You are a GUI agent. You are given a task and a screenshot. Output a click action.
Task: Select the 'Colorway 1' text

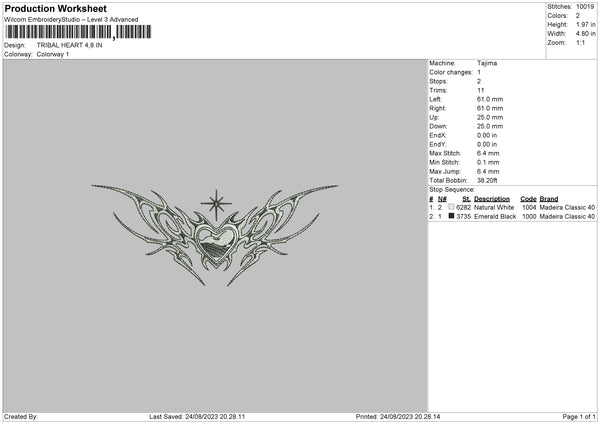coord(53,54)
